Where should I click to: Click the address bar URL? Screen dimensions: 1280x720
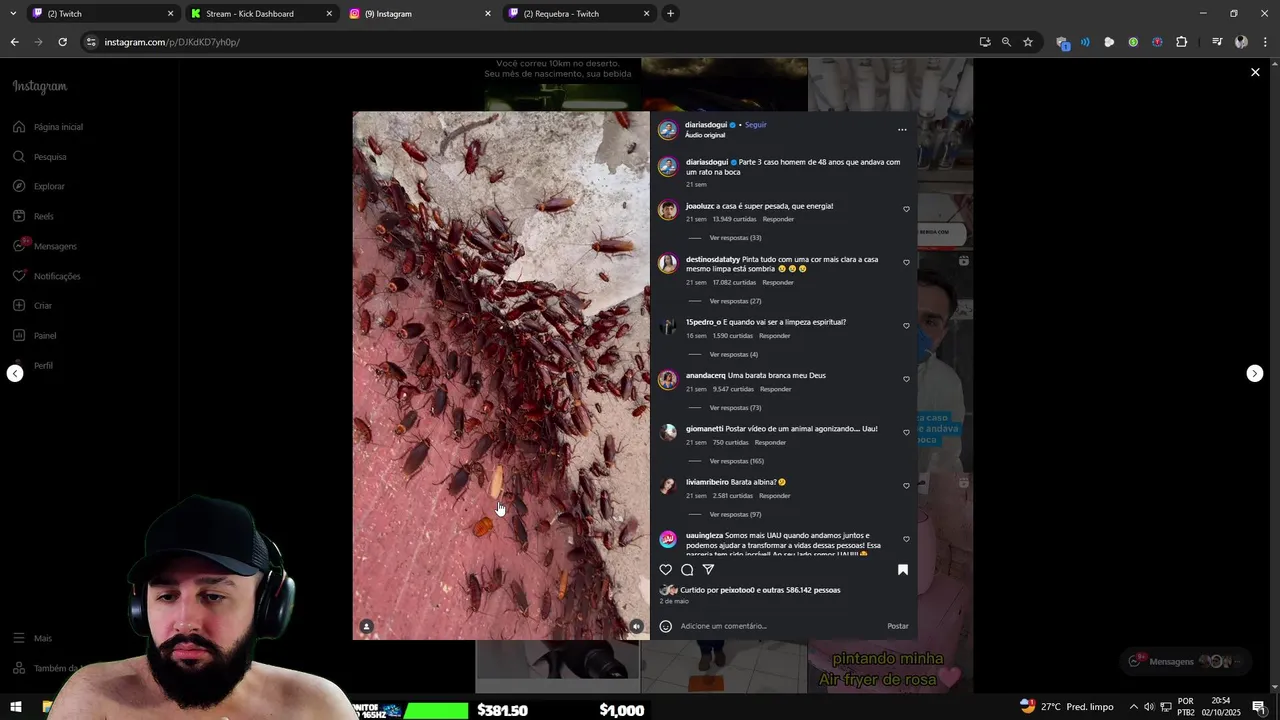(172, 42)
